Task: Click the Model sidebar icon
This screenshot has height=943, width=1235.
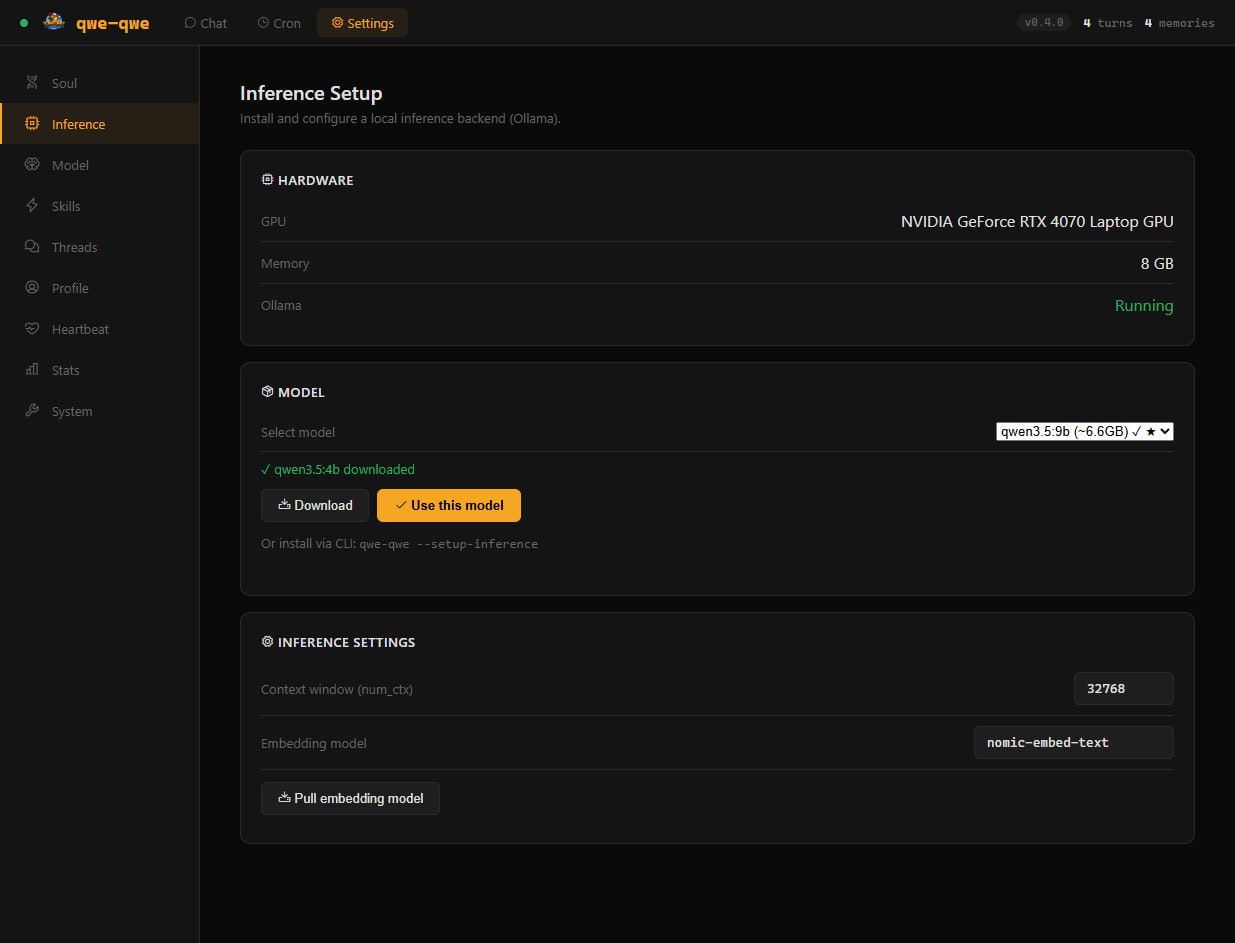Action: click(x=33, y=165)
